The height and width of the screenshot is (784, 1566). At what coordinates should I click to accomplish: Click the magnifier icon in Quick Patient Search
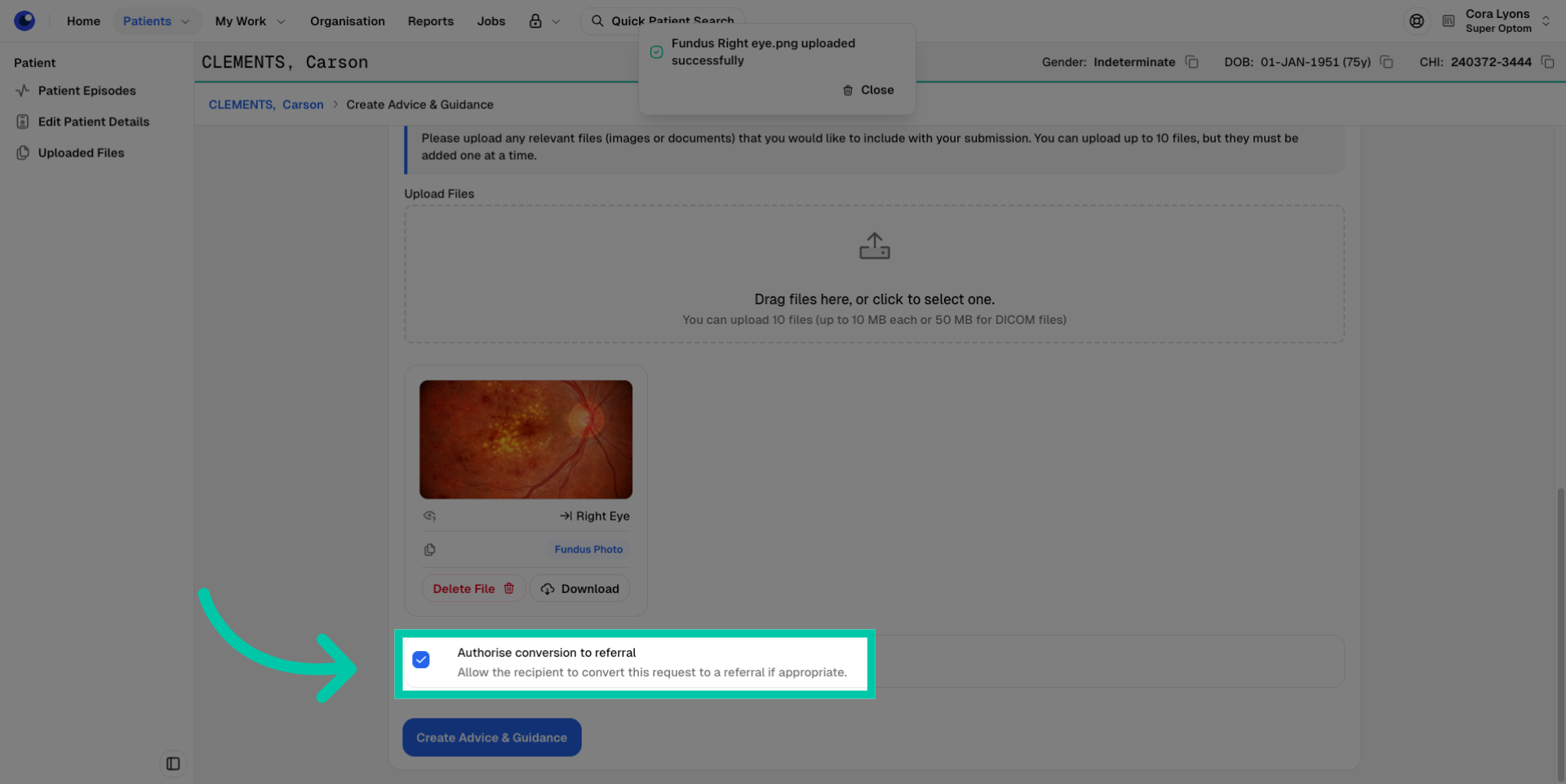click(x=597, y=21)
